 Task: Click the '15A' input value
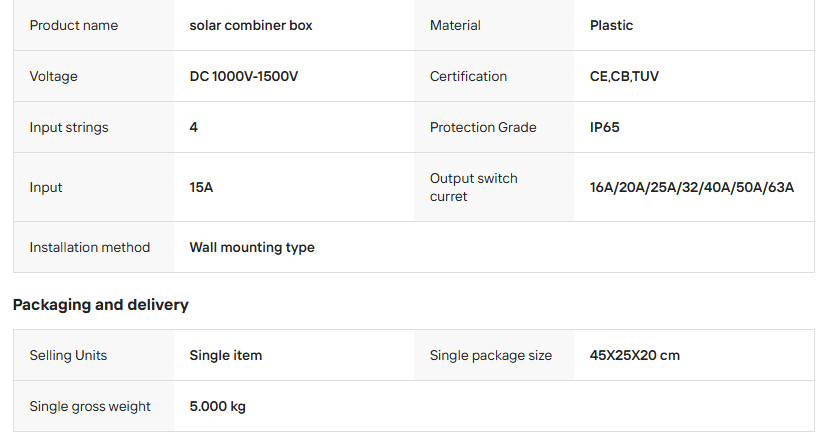click(x=201, y=187)
